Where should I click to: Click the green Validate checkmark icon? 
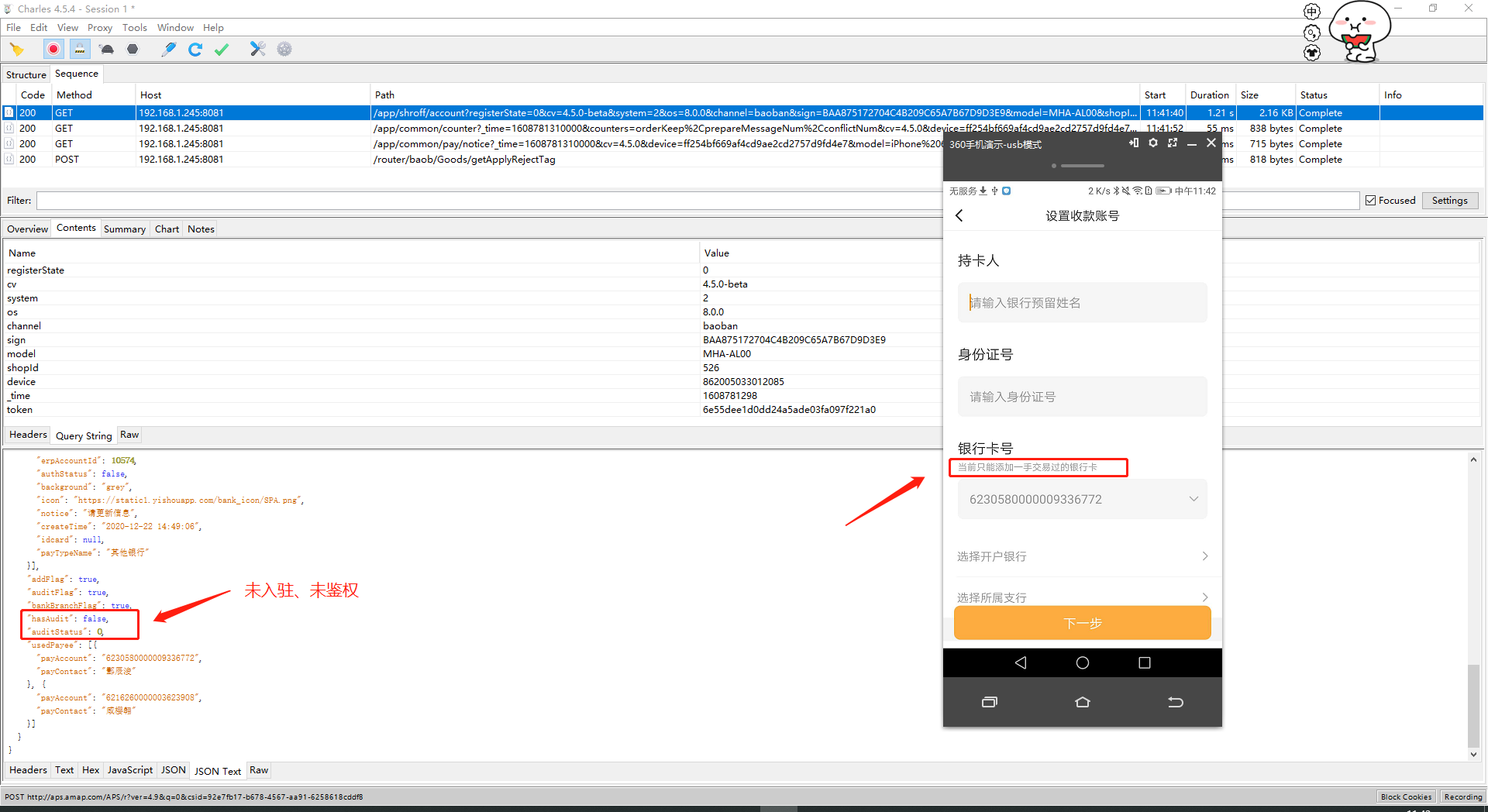click(222, 50)
